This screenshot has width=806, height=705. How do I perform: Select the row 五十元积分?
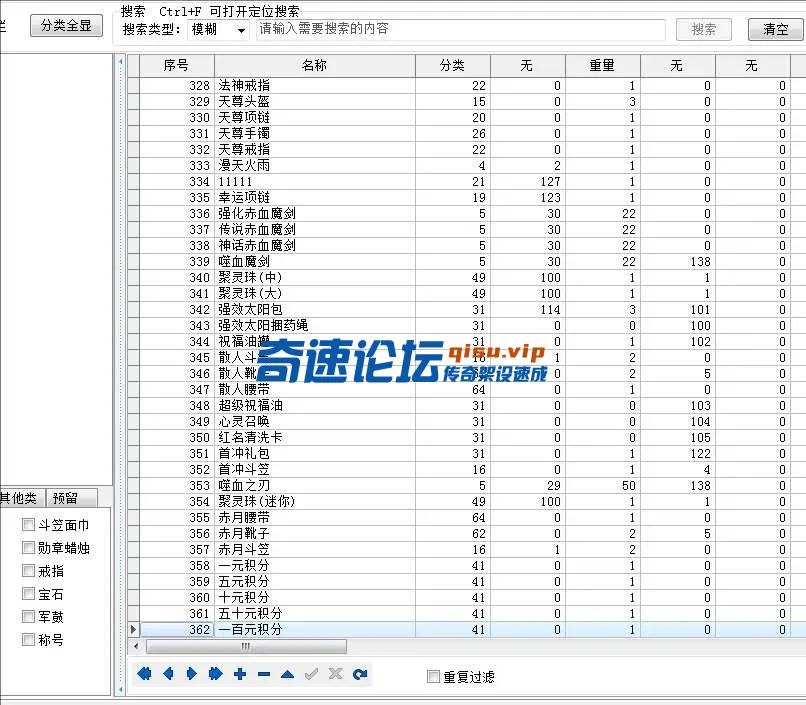(465, 613)
